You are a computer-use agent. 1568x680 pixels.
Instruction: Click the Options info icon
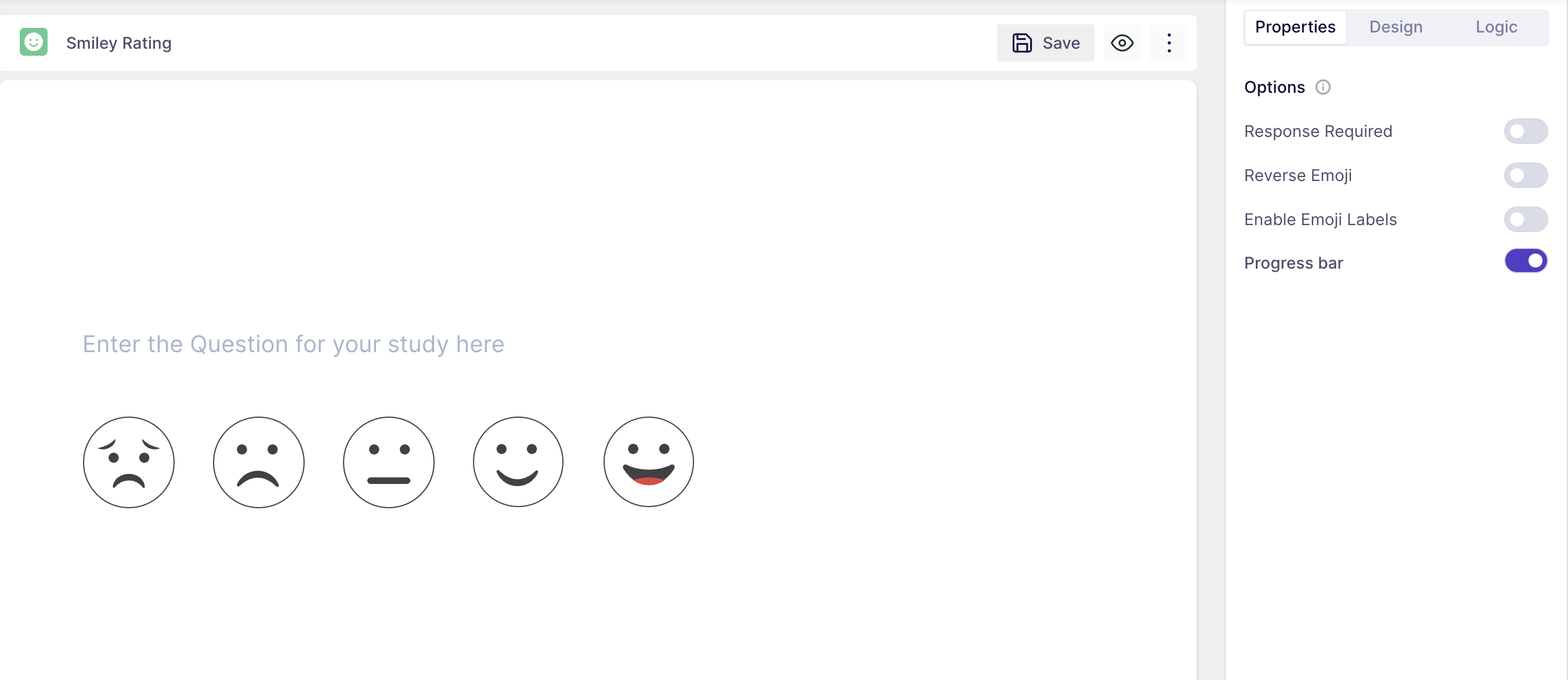point(1322,87)
